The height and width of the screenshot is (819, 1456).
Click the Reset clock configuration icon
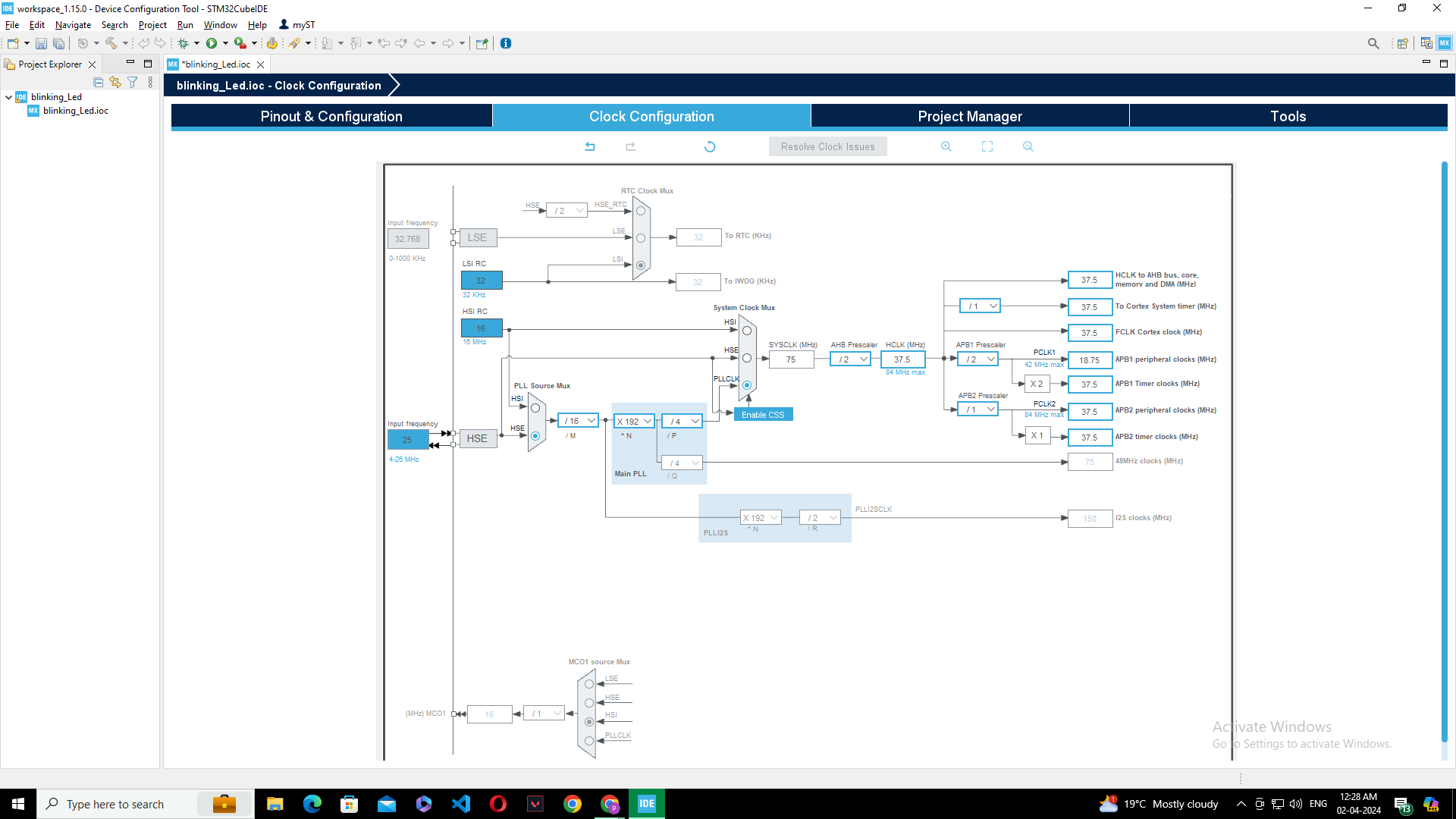pos(711,147)
